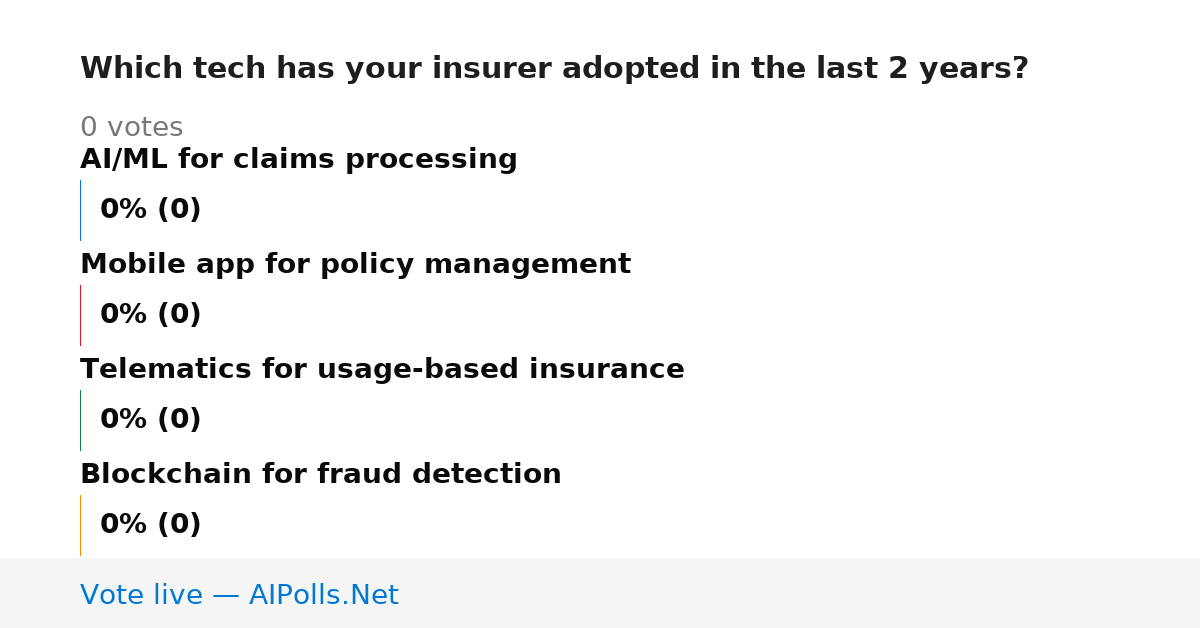Click the red bar under Mobile app option
Viewport: 1200px width, 628px height.
(80, 315)
